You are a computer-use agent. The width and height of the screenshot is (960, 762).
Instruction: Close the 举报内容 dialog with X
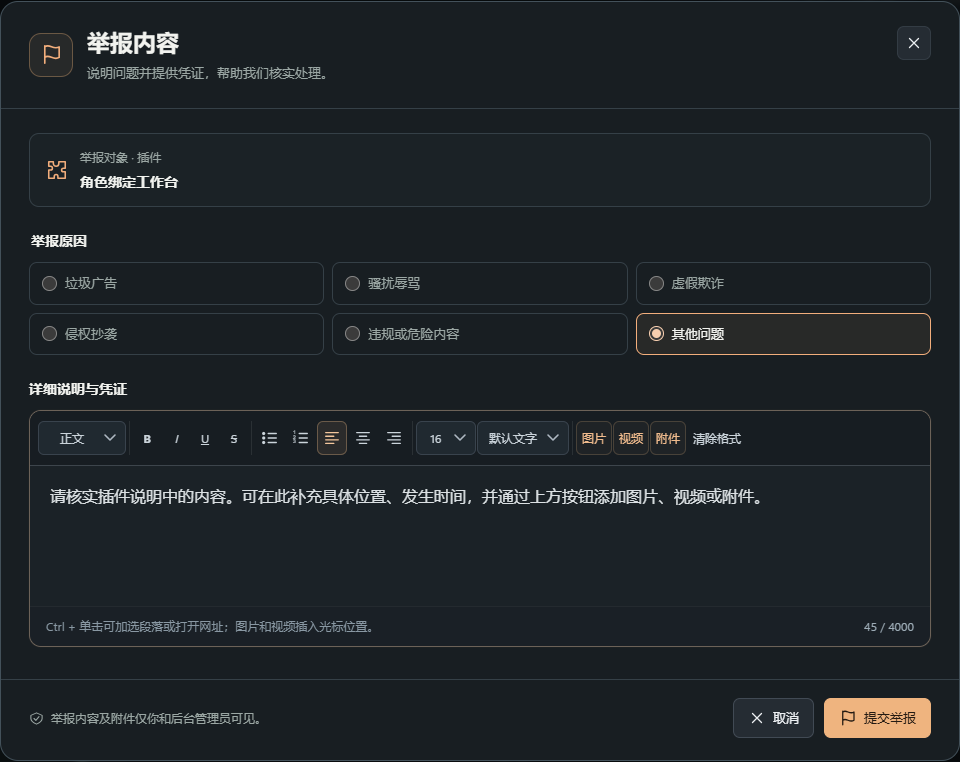[913, 43]
